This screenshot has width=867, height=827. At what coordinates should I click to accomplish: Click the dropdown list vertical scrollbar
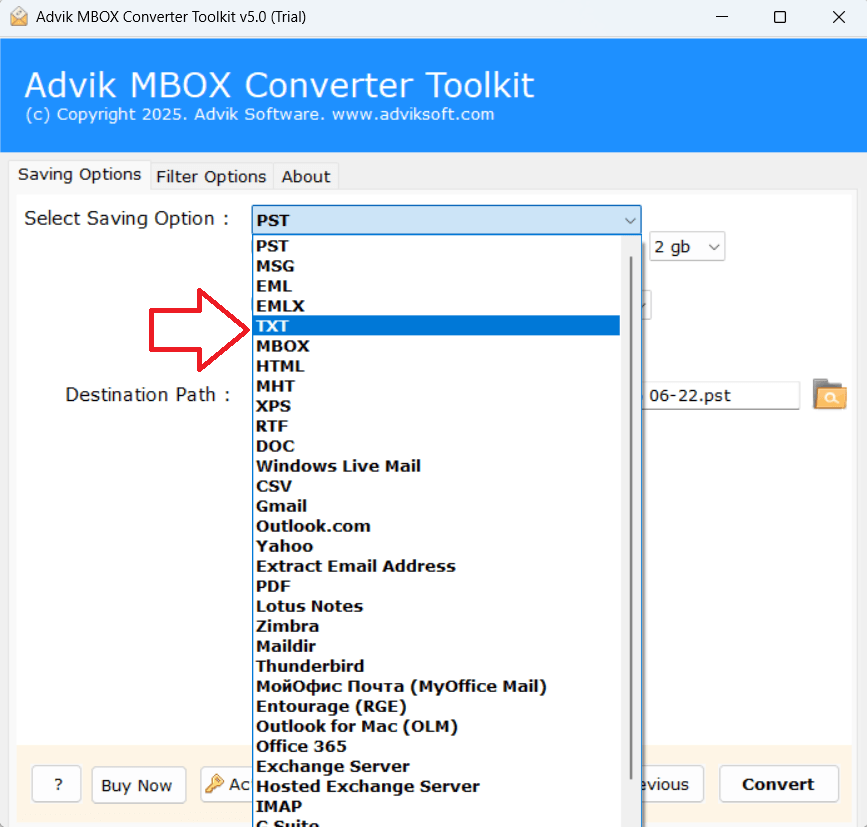(631, 517)
